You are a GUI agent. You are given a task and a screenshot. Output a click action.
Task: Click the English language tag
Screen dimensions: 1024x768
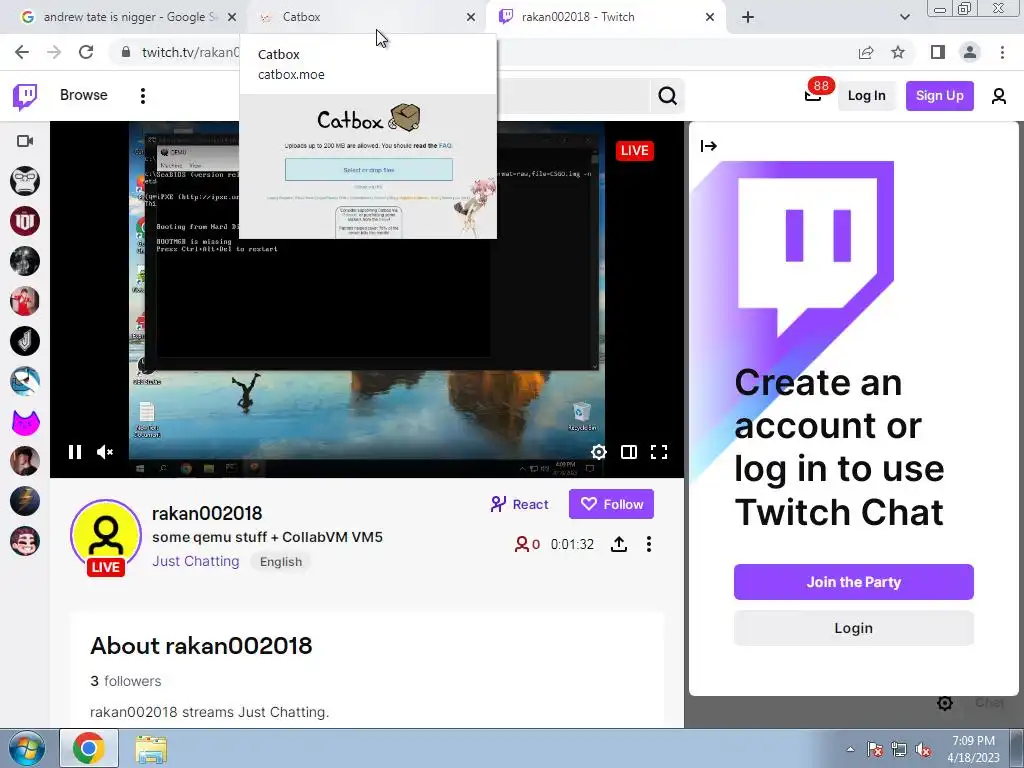(281, 562)
